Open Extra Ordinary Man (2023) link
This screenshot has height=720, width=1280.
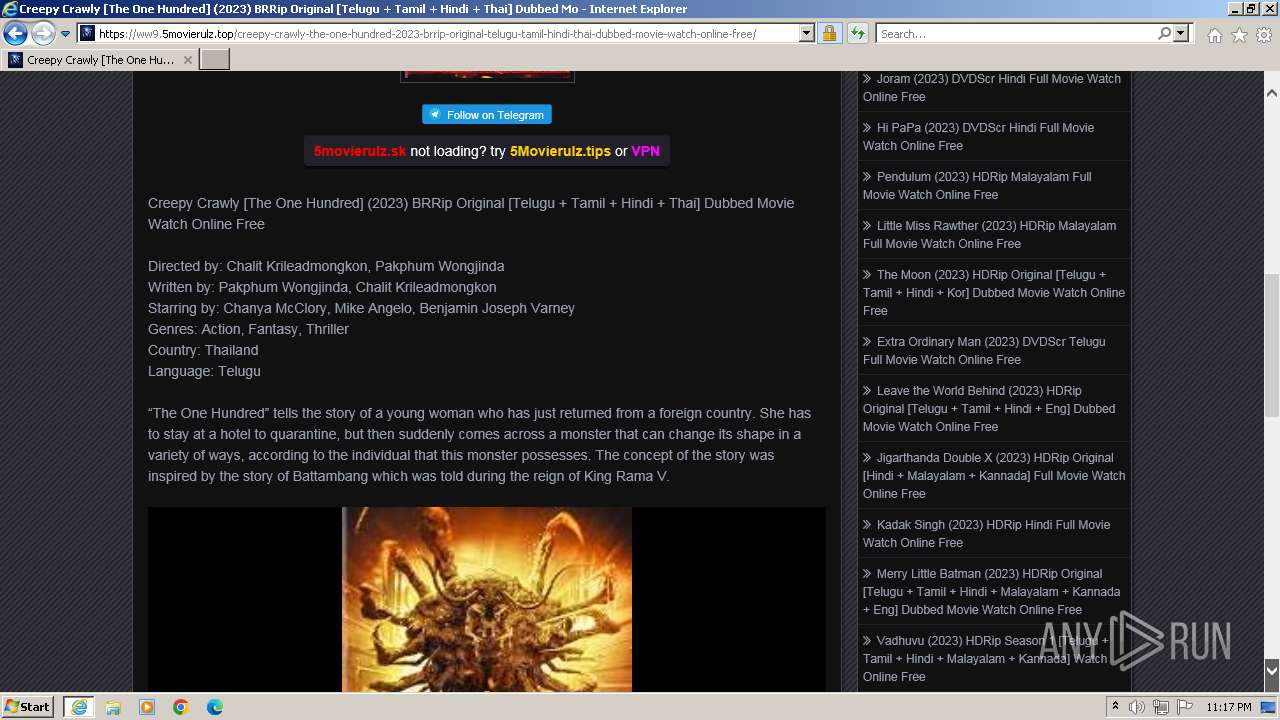click(x=984, y=351)
